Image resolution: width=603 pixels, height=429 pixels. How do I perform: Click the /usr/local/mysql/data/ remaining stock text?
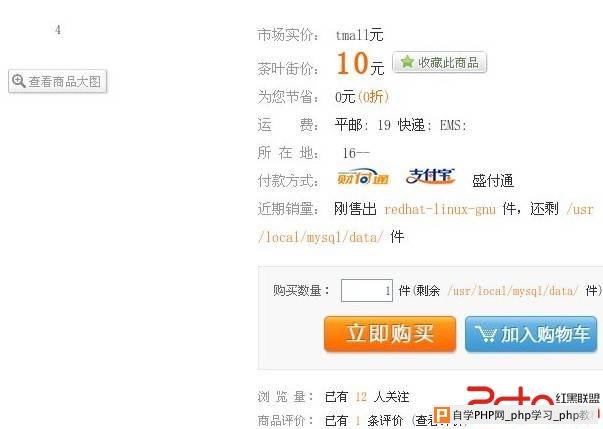(513, 291)
